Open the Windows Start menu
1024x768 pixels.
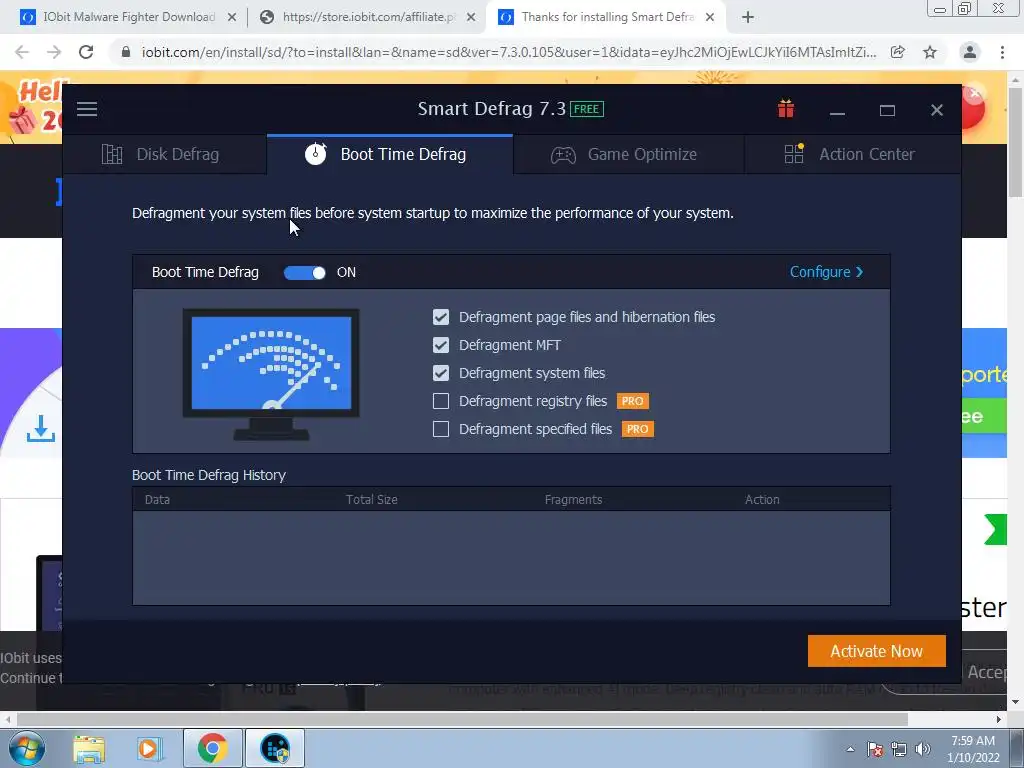click(x=25, y=748)
